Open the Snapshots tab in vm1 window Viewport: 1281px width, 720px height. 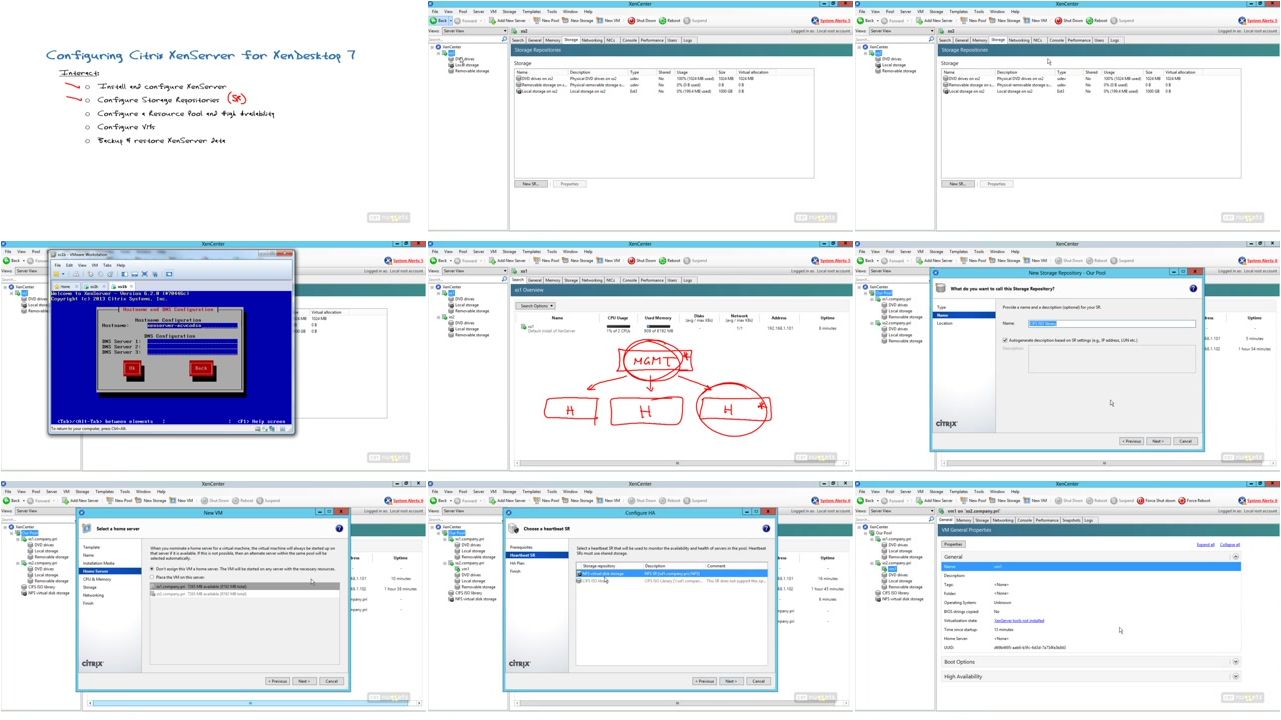1071,520
